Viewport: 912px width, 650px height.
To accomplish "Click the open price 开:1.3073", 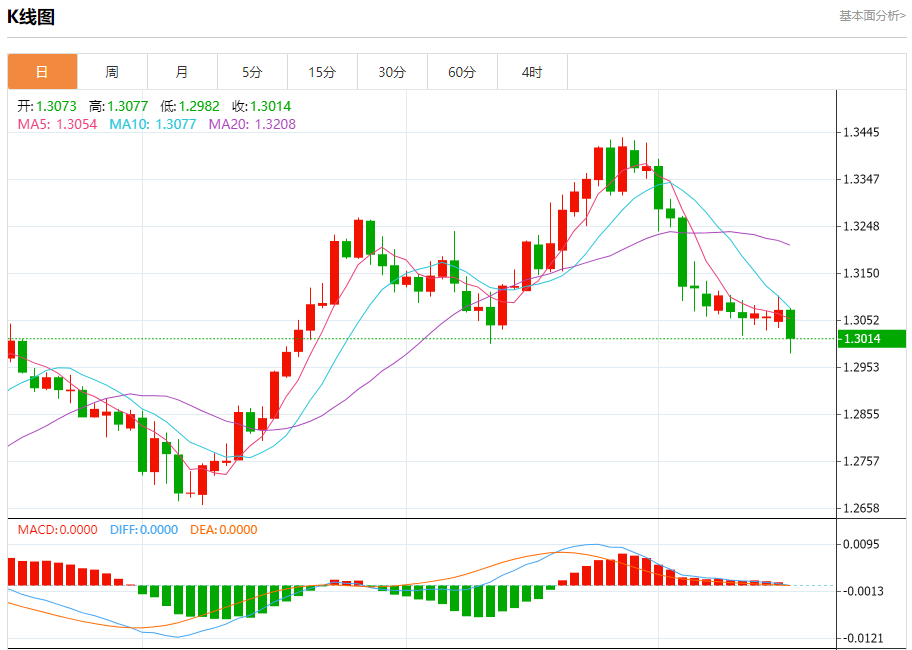I will click(47, 106).
